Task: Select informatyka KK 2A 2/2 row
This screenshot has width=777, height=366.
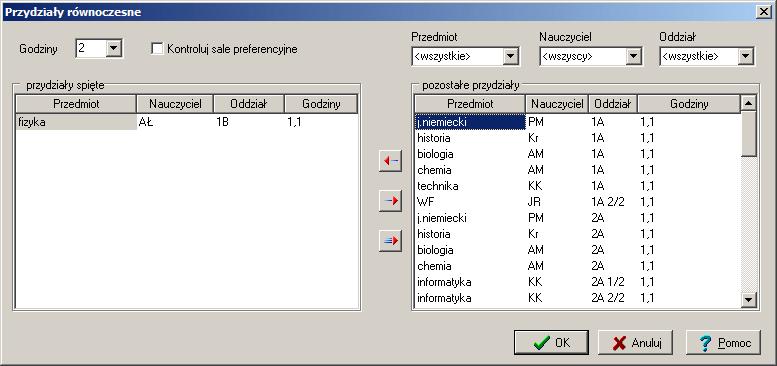Action: (577, 298)
